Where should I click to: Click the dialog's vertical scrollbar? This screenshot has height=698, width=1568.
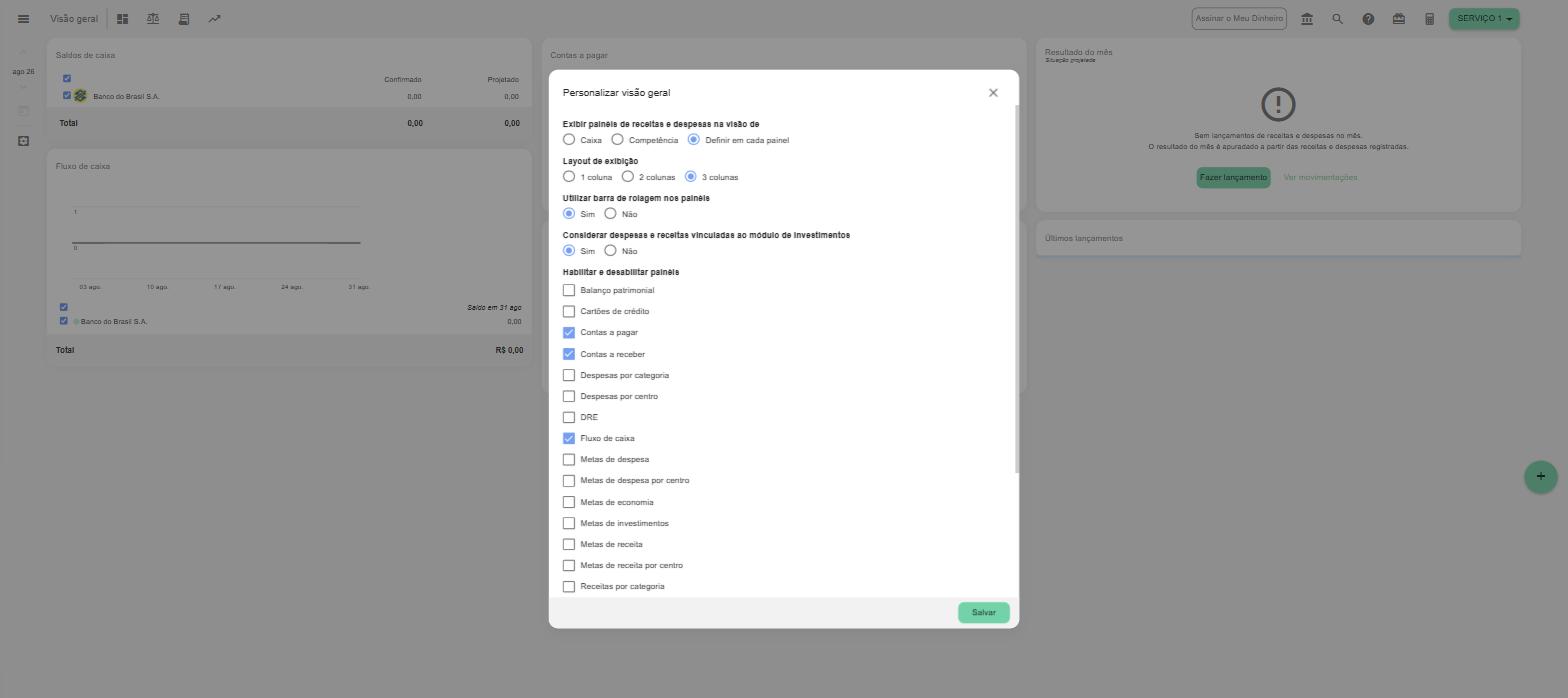(1017, 289)
